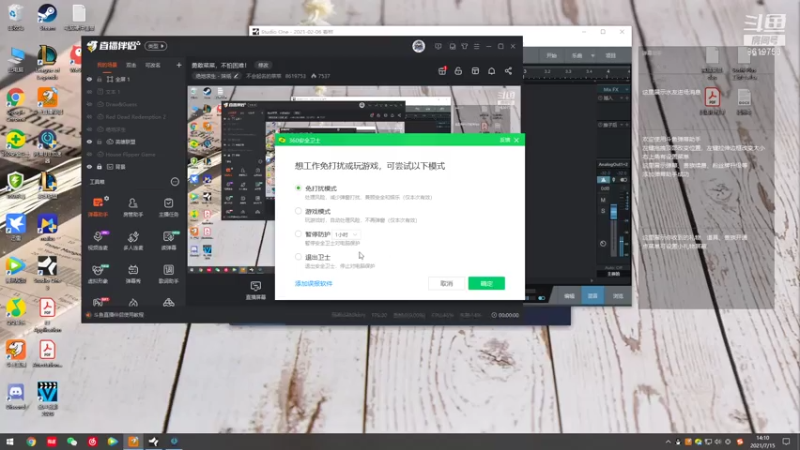Open the 主播任务 tool
The width and height of the screenshot is (800, 450).
[168, 207]
